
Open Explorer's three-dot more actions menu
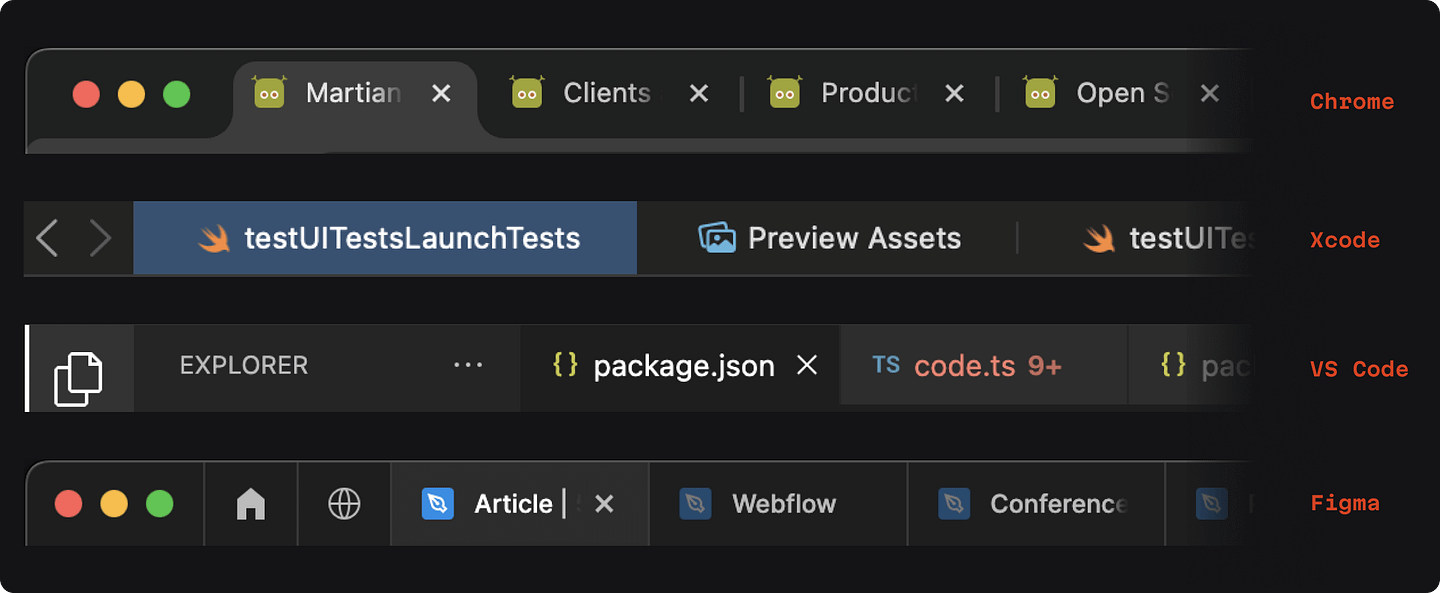coord(468,366)
